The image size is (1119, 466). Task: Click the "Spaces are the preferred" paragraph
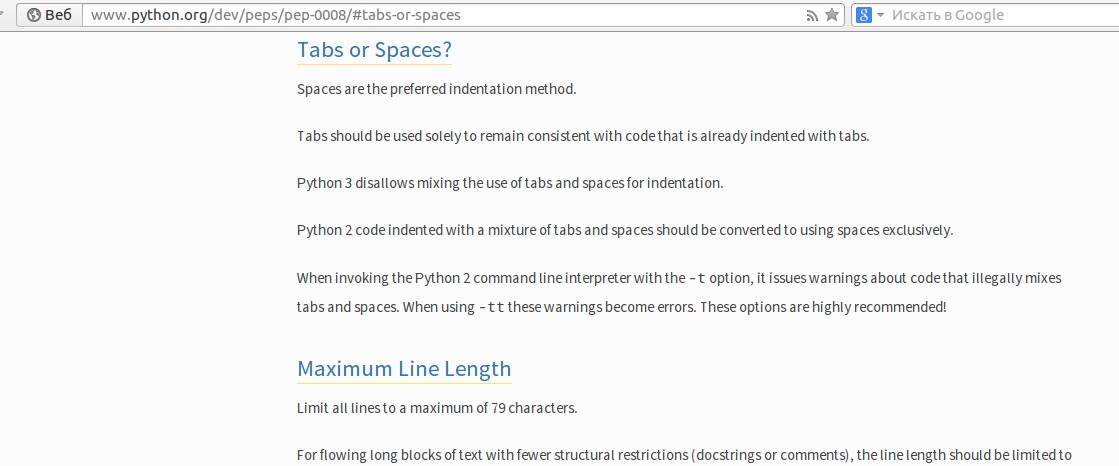pyautogui.click(x=437, y=89)
